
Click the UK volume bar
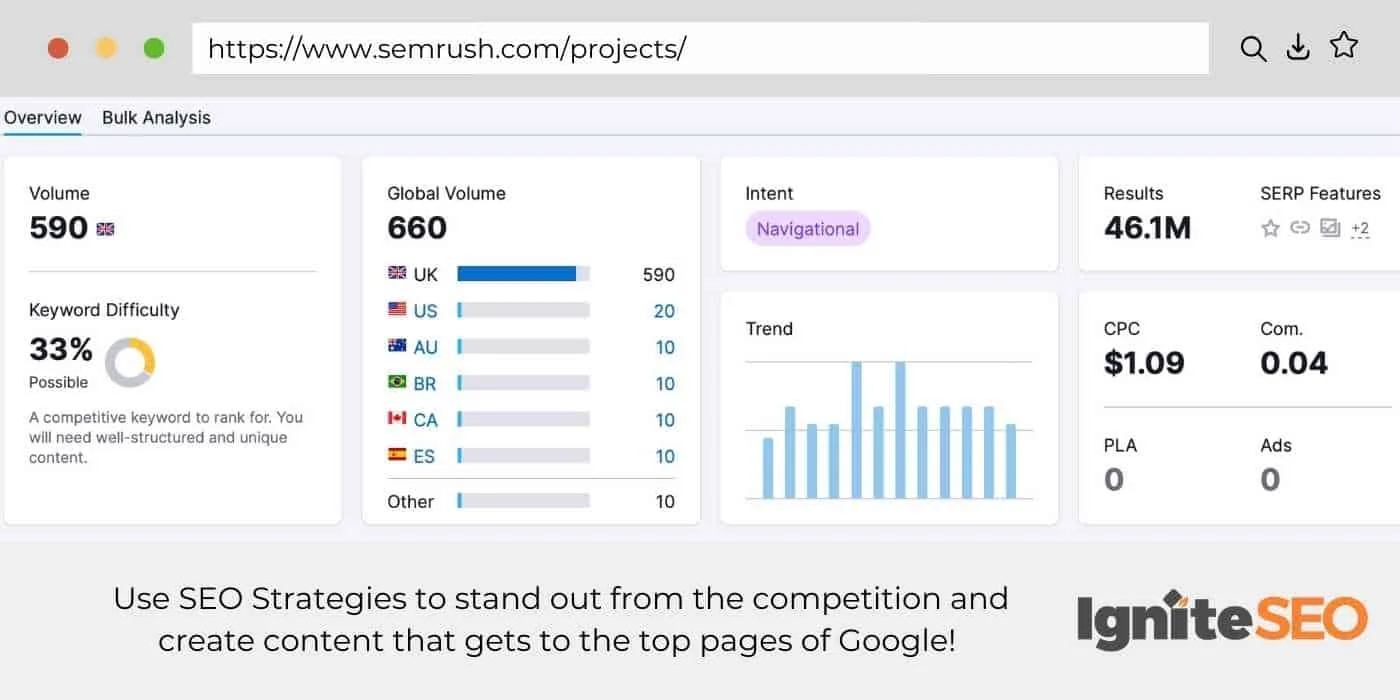pyautogui.click(x=517, y=274)
